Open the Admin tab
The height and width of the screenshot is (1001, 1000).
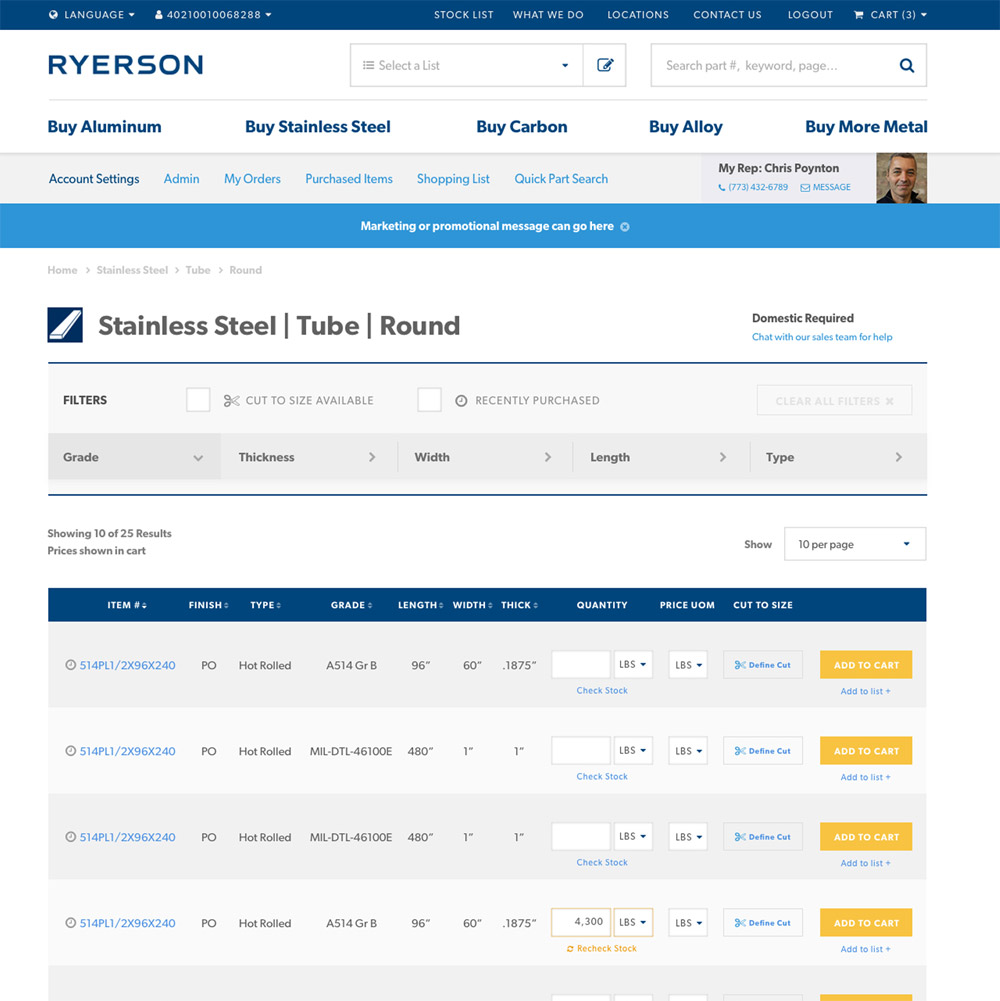coord(181,179)
